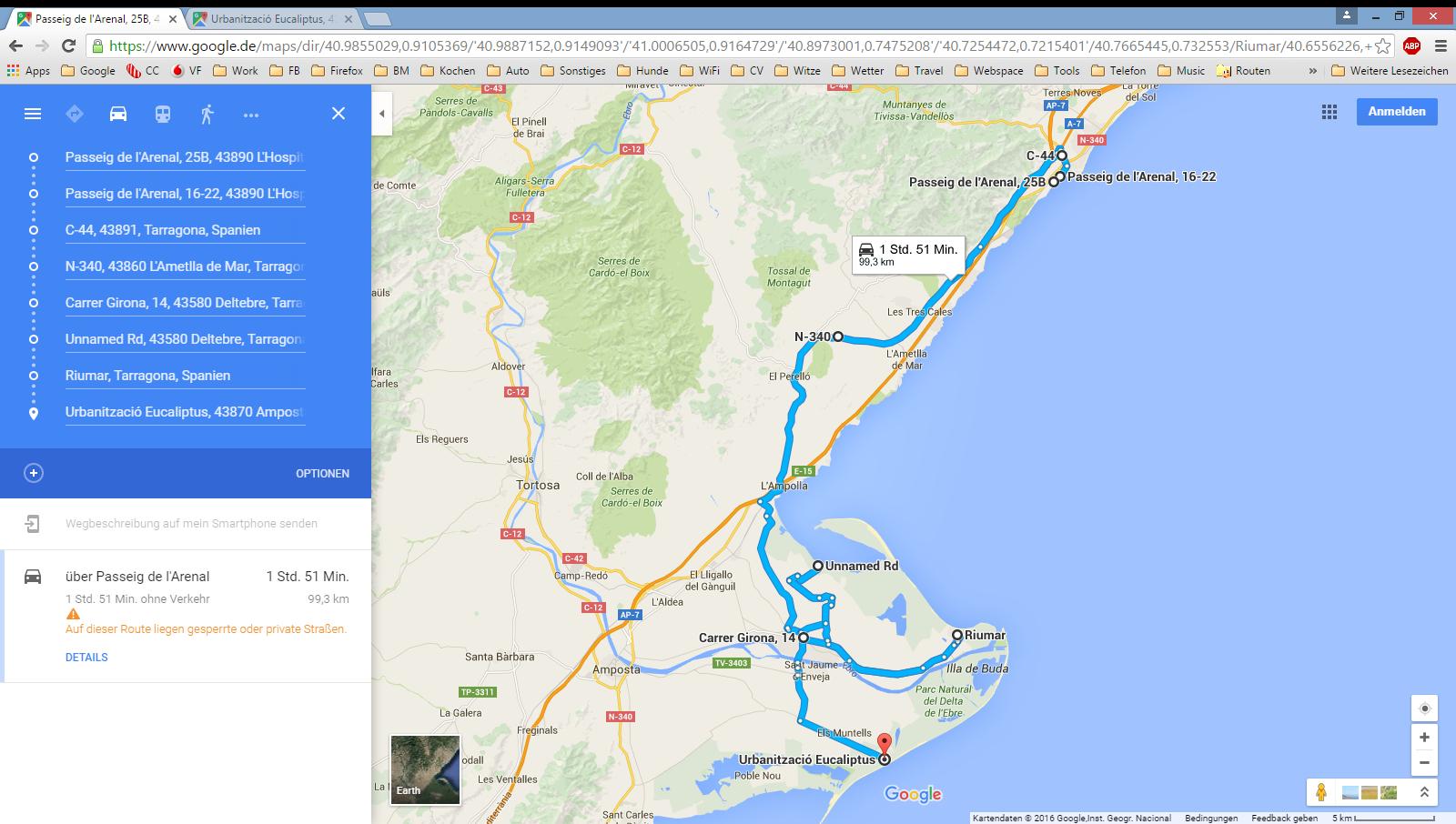Activate Street View pegman
This screenshot has width=1456, height=824.
point(1321,792)
